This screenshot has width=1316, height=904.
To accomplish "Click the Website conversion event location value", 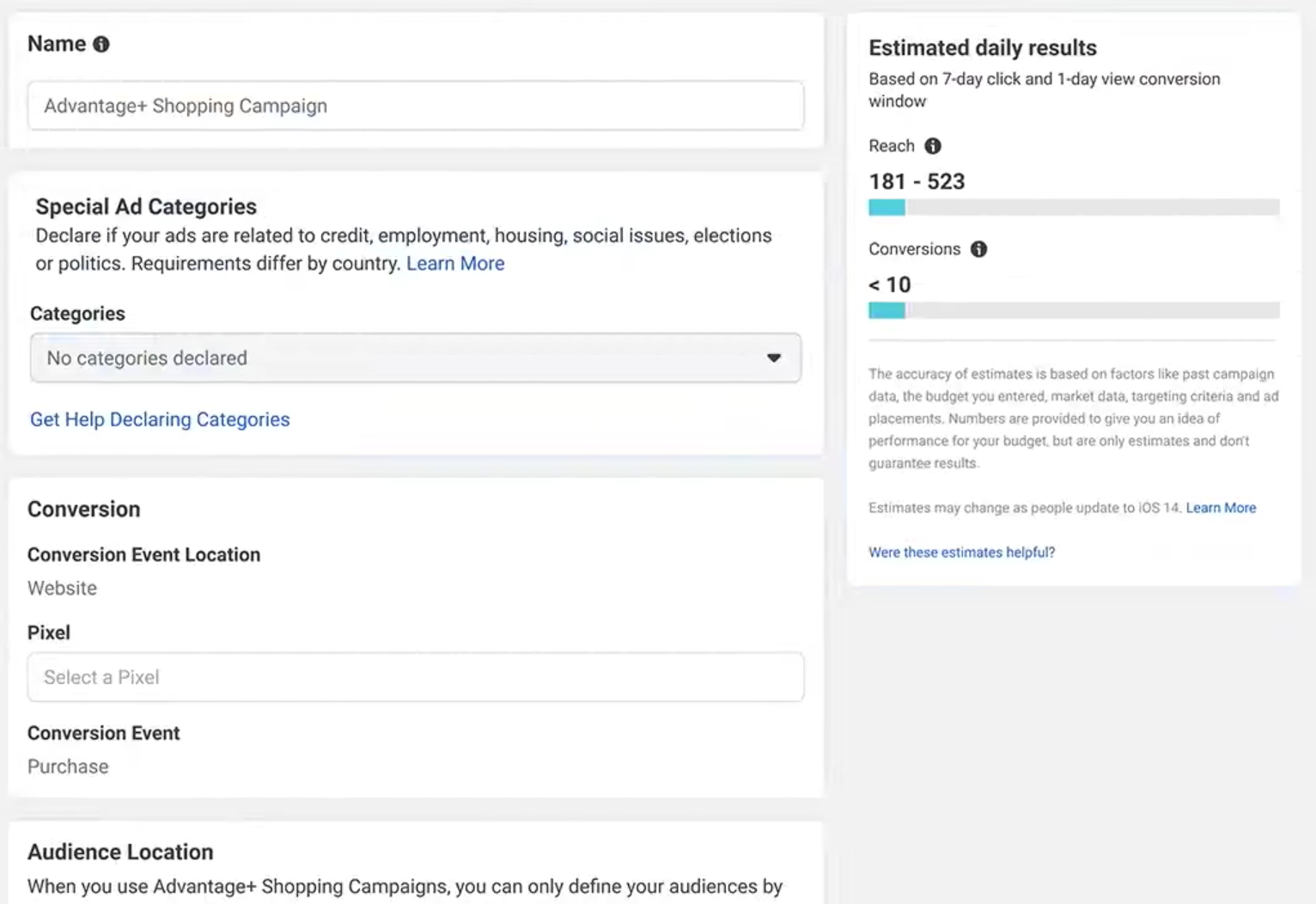I will [62, 589].
